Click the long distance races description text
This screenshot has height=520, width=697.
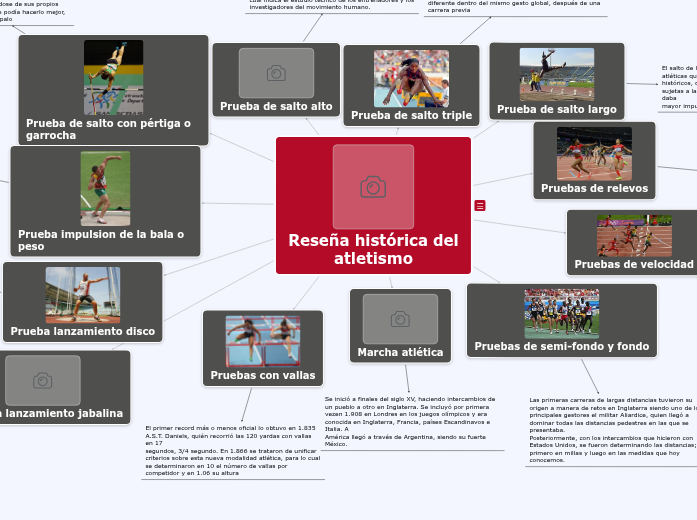(612, 430)
